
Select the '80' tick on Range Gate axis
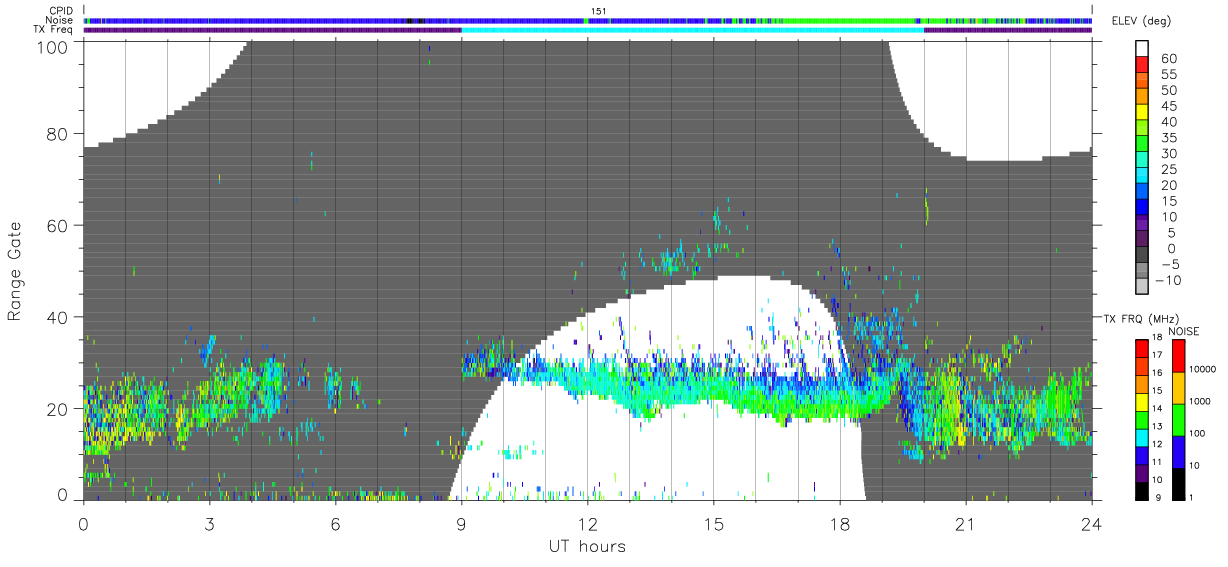[x=58, y=134]
